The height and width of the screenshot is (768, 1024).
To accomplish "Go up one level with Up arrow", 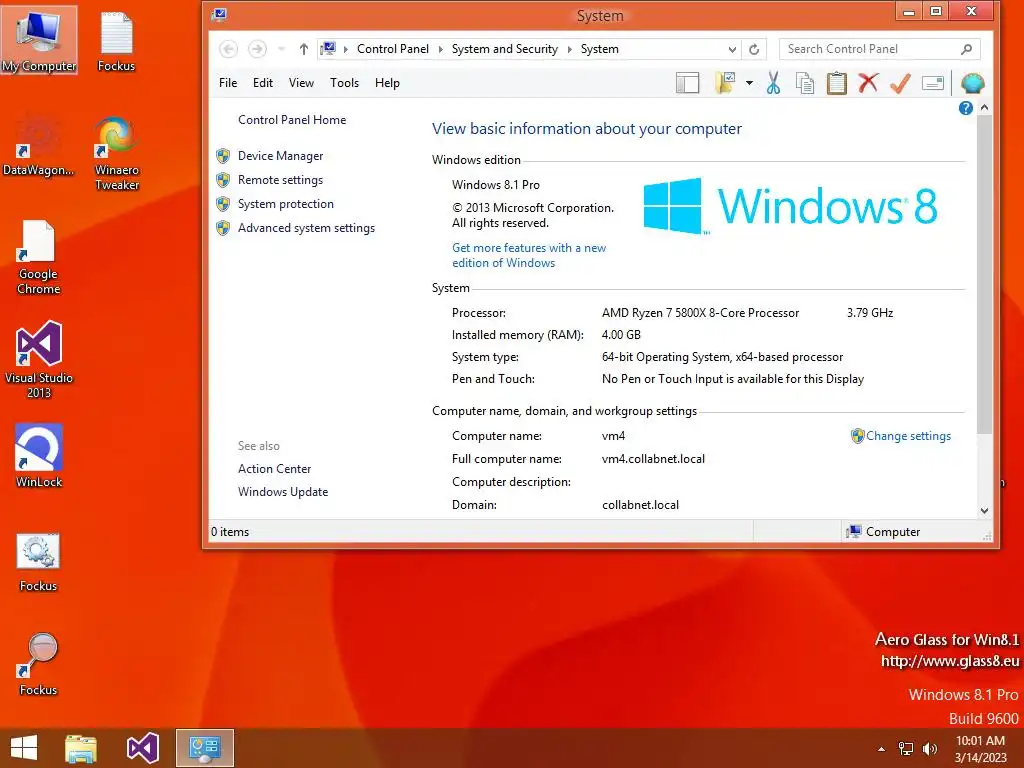I will coord(304,49).
